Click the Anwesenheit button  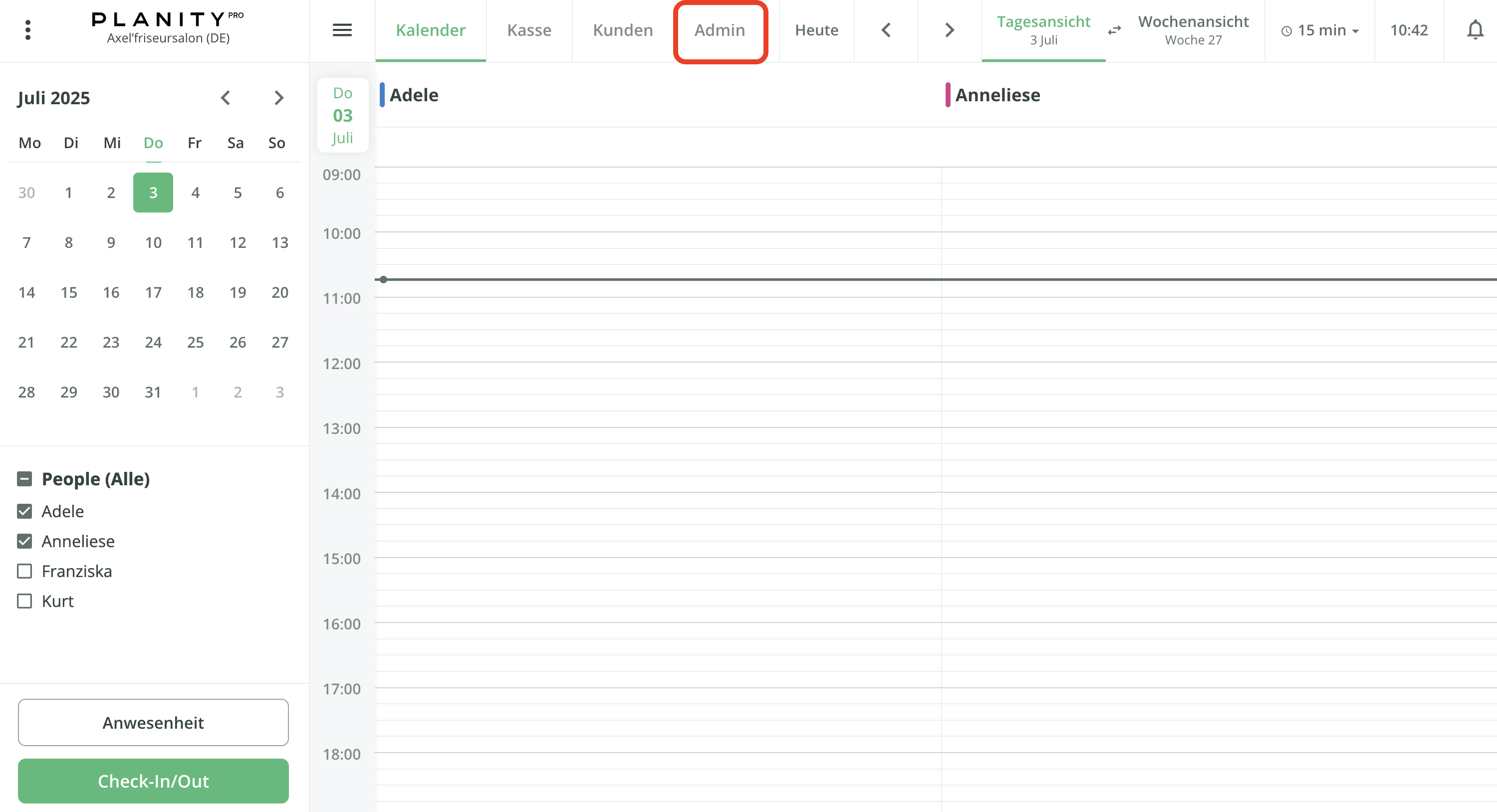(153, 722)
